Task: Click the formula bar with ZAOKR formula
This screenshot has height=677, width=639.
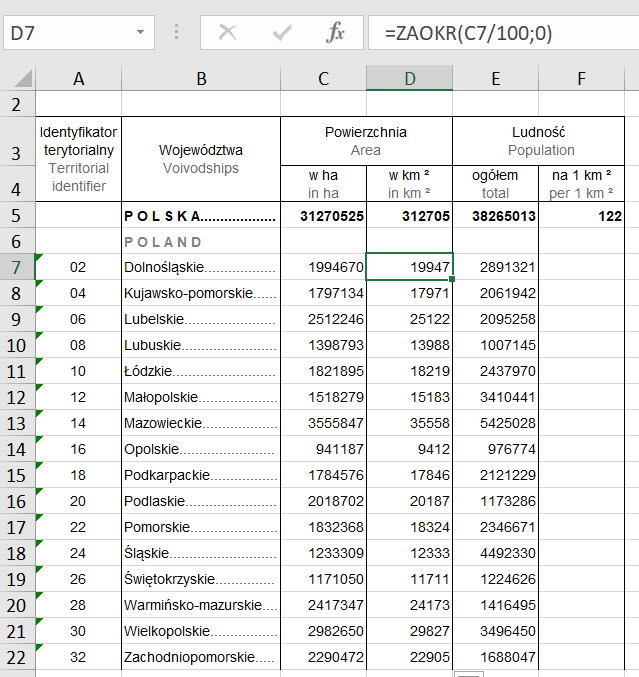Action: [x=500, y=33]
